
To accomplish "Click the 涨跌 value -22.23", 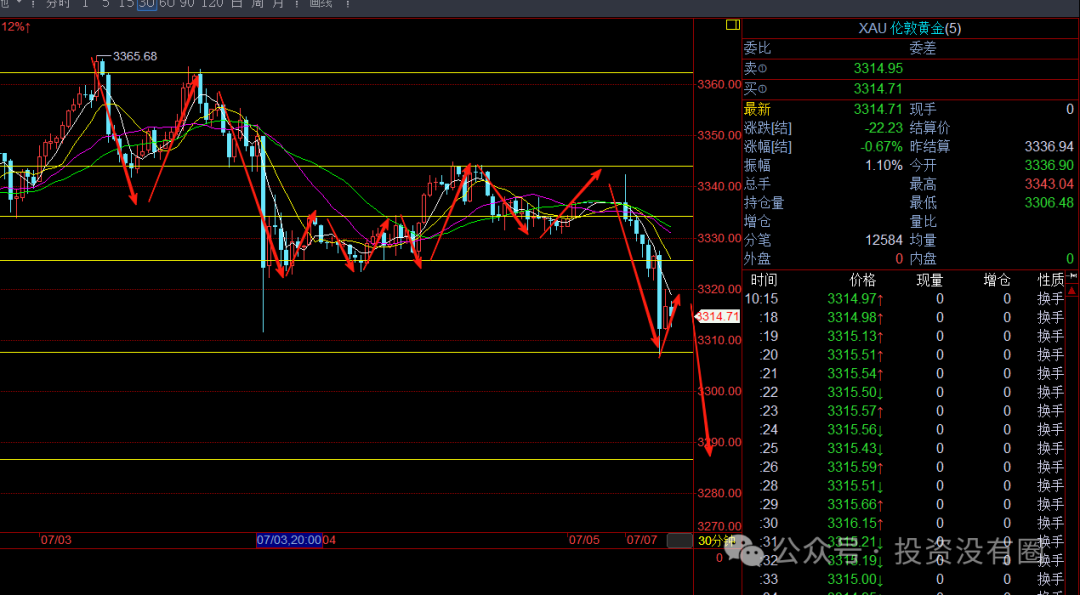I will pos(884,128).
